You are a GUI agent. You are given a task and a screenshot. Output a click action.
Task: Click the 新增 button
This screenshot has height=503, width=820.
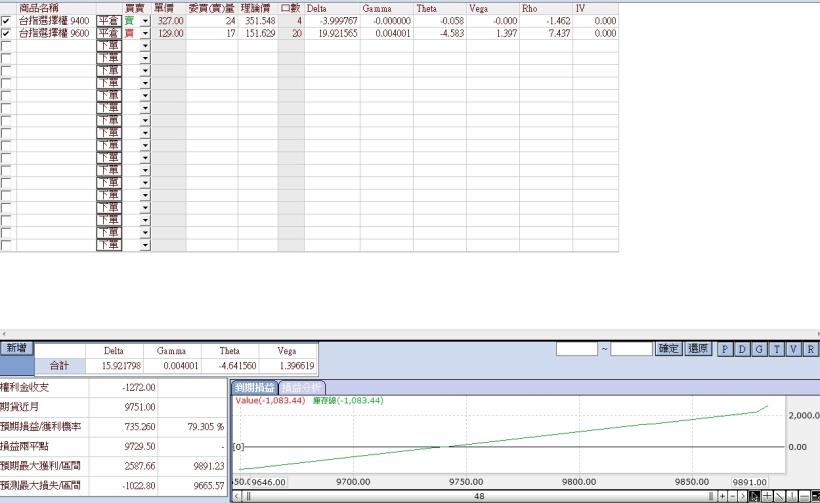[x=15, y=348]
